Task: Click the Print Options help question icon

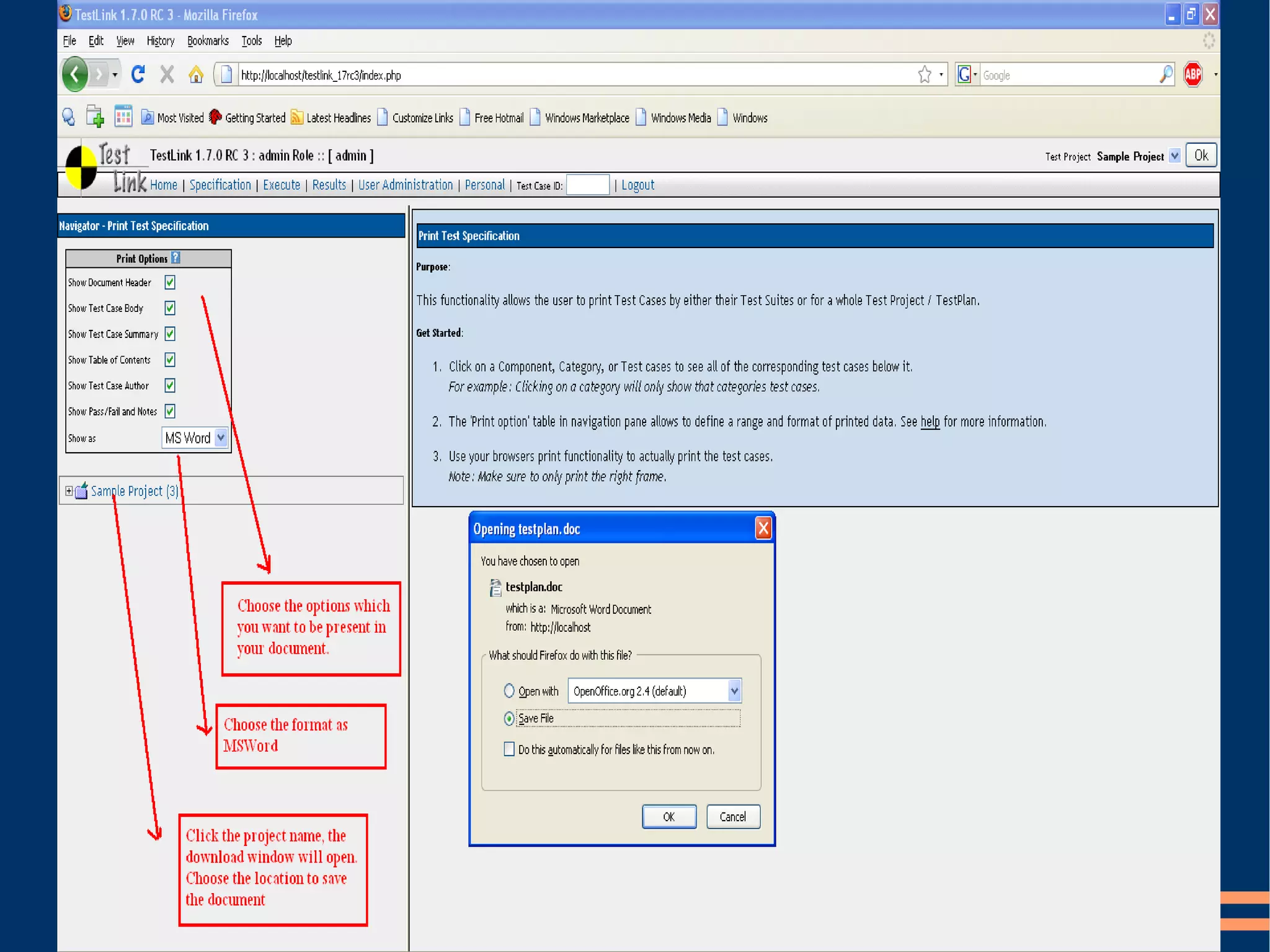Action: click(x=176, y=257)
